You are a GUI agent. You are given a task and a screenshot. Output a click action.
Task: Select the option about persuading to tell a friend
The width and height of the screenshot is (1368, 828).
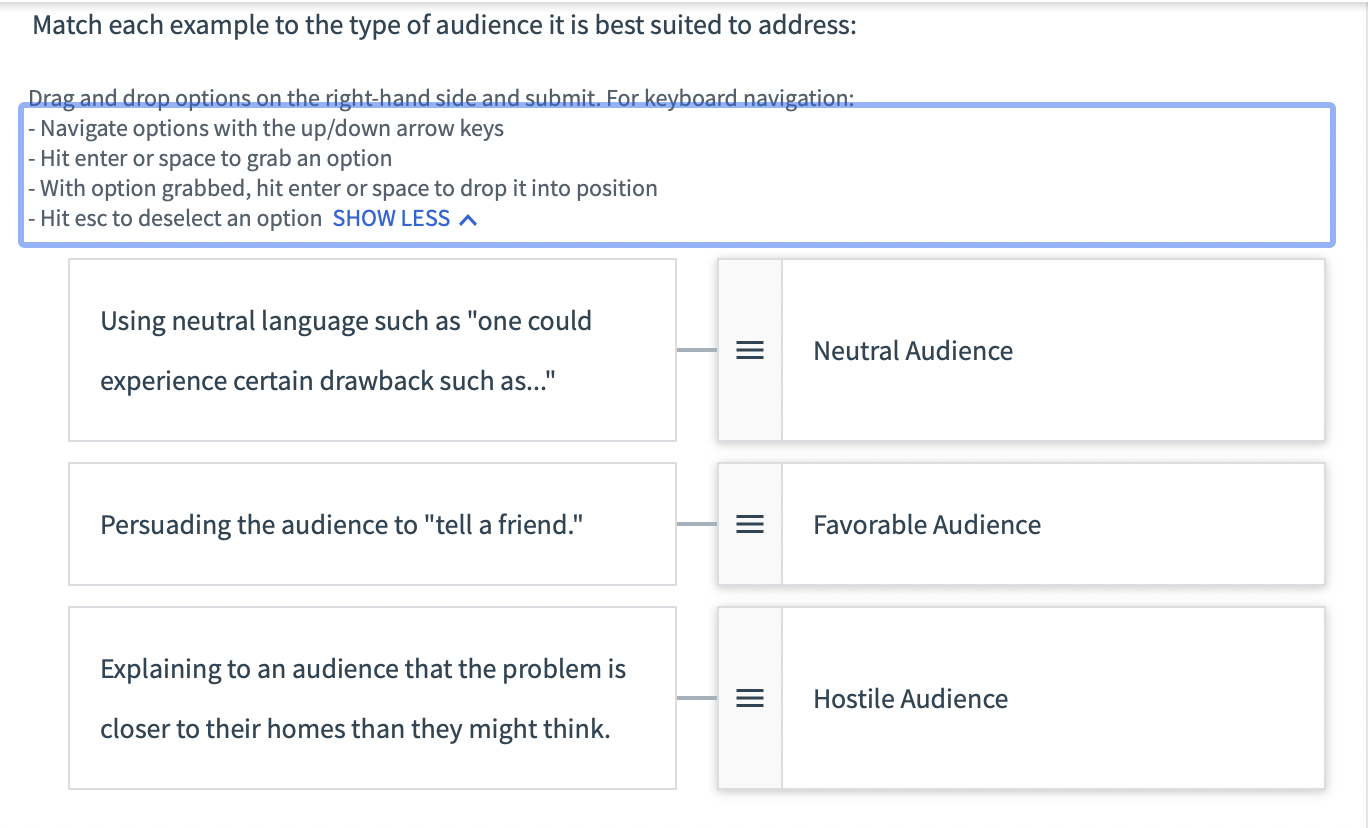point(372,524)
